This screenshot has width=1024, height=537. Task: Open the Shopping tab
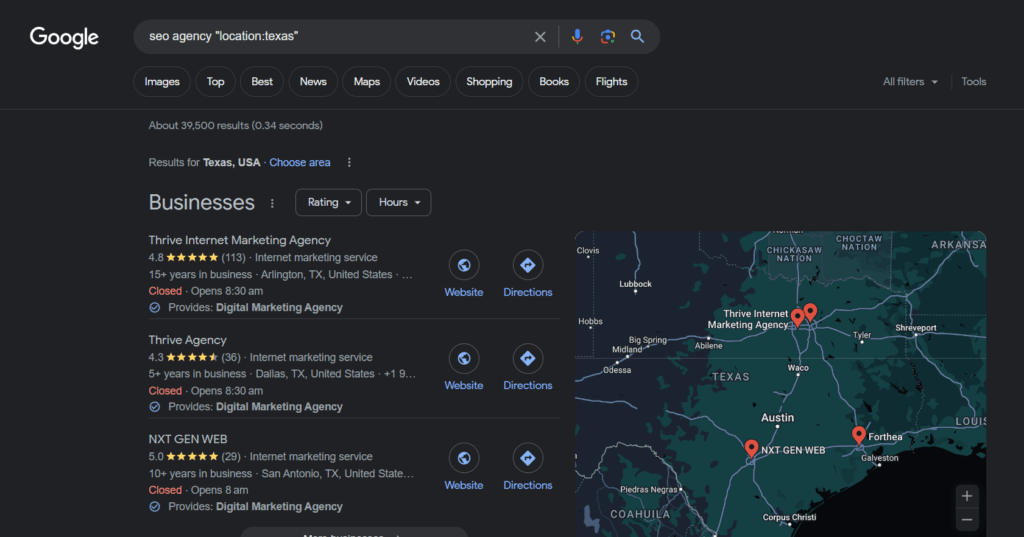click(489, 82)
